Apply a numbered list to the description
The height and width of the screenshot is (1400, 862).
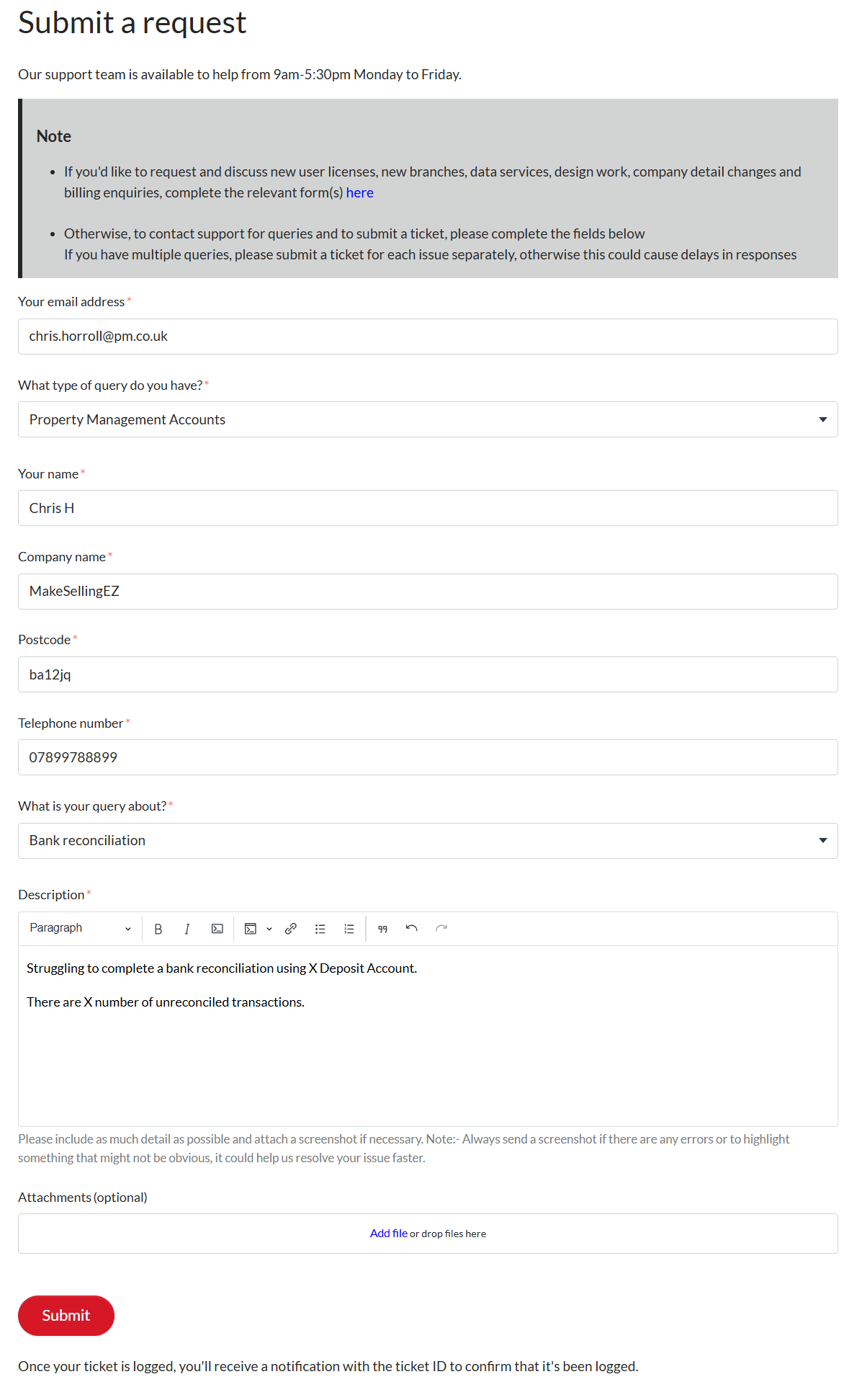pyautogui.click(x=349, y=928)
